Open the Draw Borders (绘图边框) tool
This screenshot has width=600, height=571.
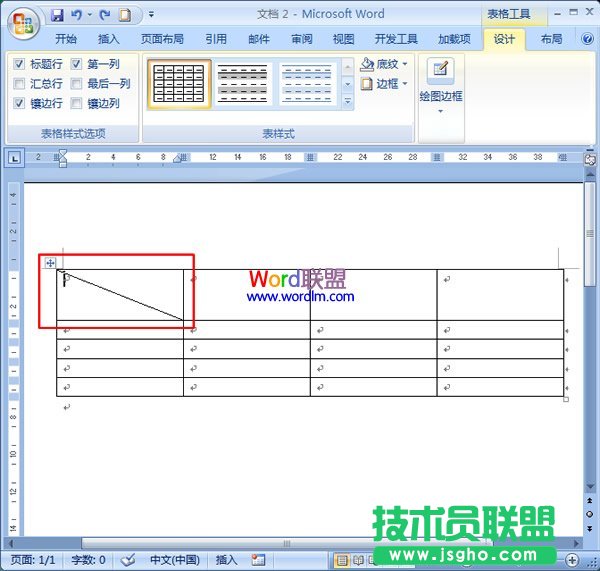point(440,86)
